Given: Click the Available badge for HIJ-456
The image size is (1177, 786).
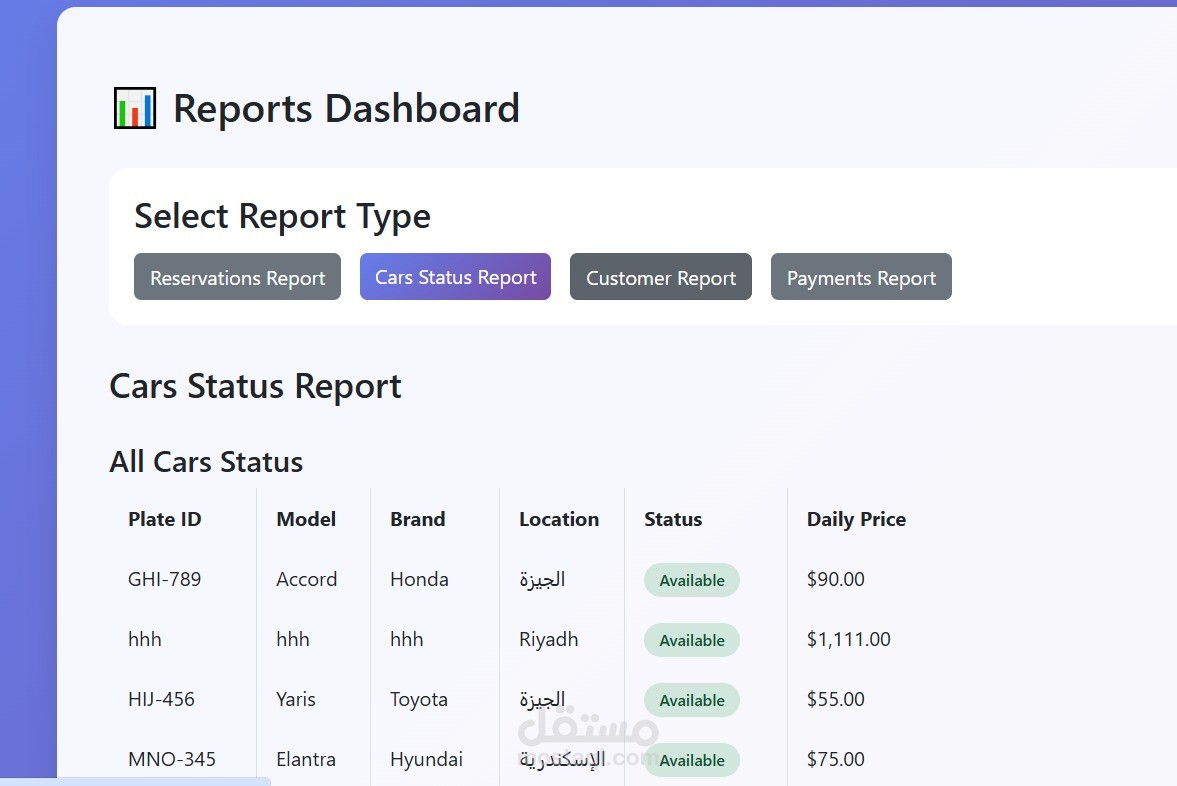Looking at the screenshot, I should (692, 700).
